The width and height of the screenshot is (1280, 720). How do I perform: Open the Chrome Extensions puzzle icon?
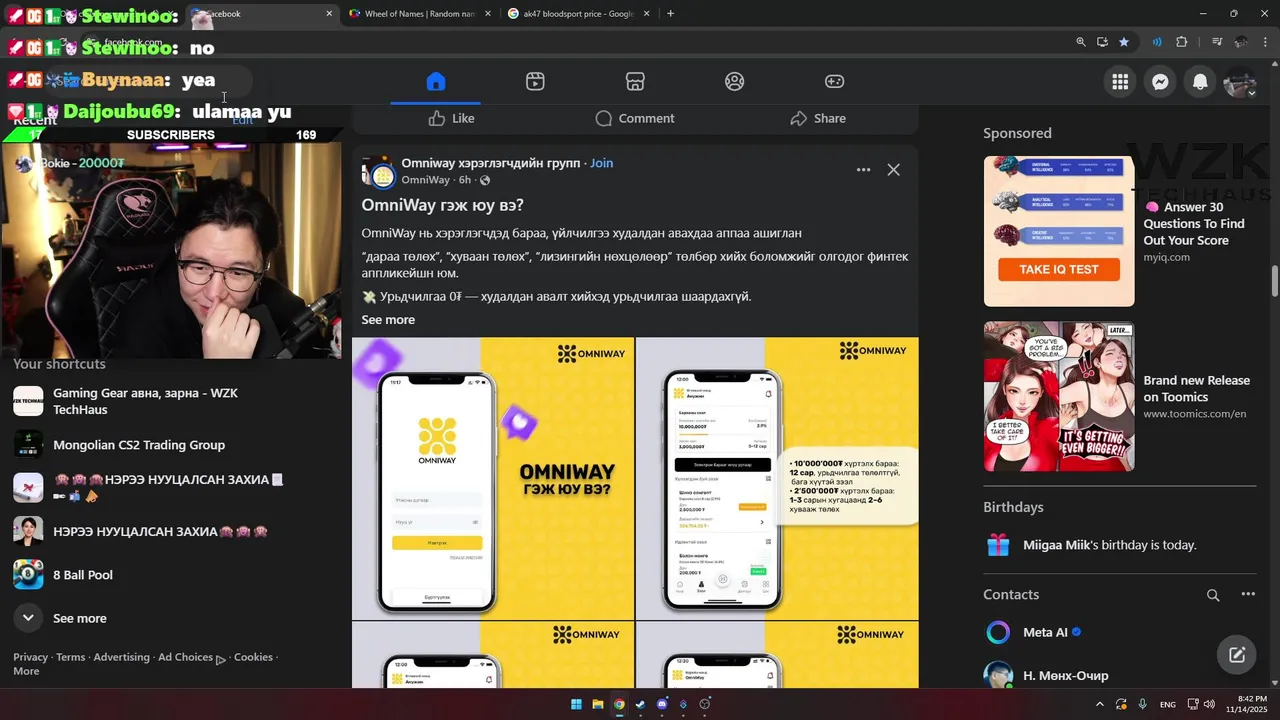pyautogui.click(x=1182, y=42)
